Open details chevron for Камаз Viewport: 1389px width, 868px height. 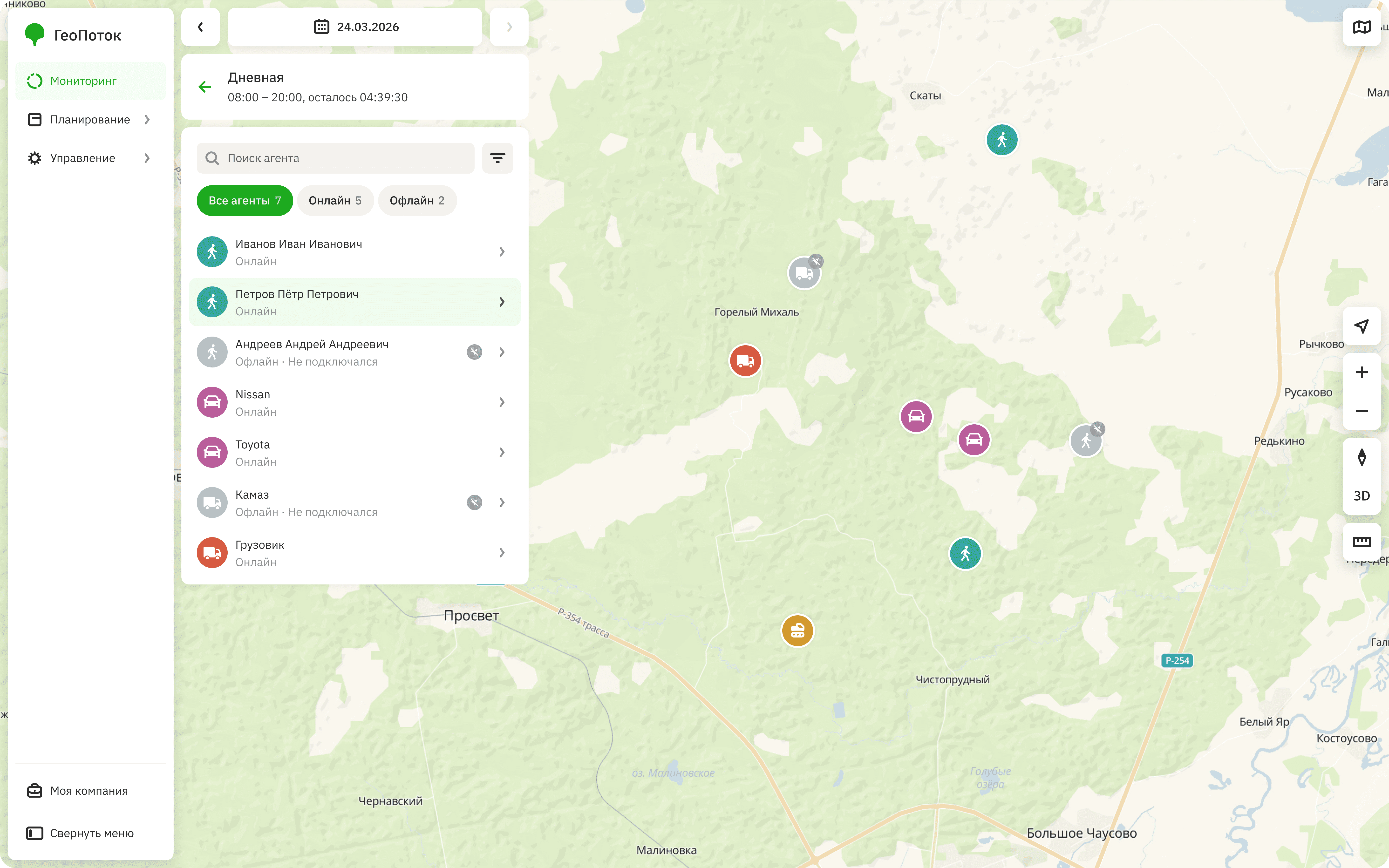[502, 502]
